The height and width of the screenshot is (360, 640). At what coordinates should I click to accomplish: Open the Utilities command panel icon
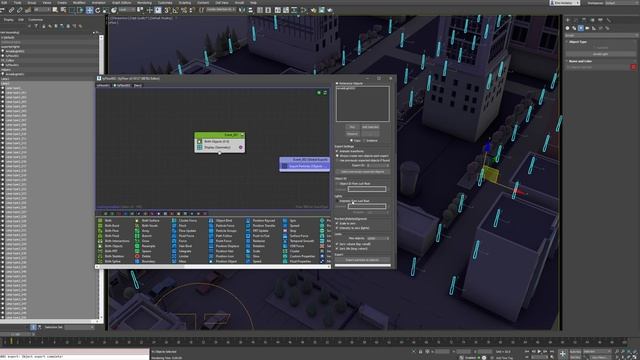coord(609,20)
